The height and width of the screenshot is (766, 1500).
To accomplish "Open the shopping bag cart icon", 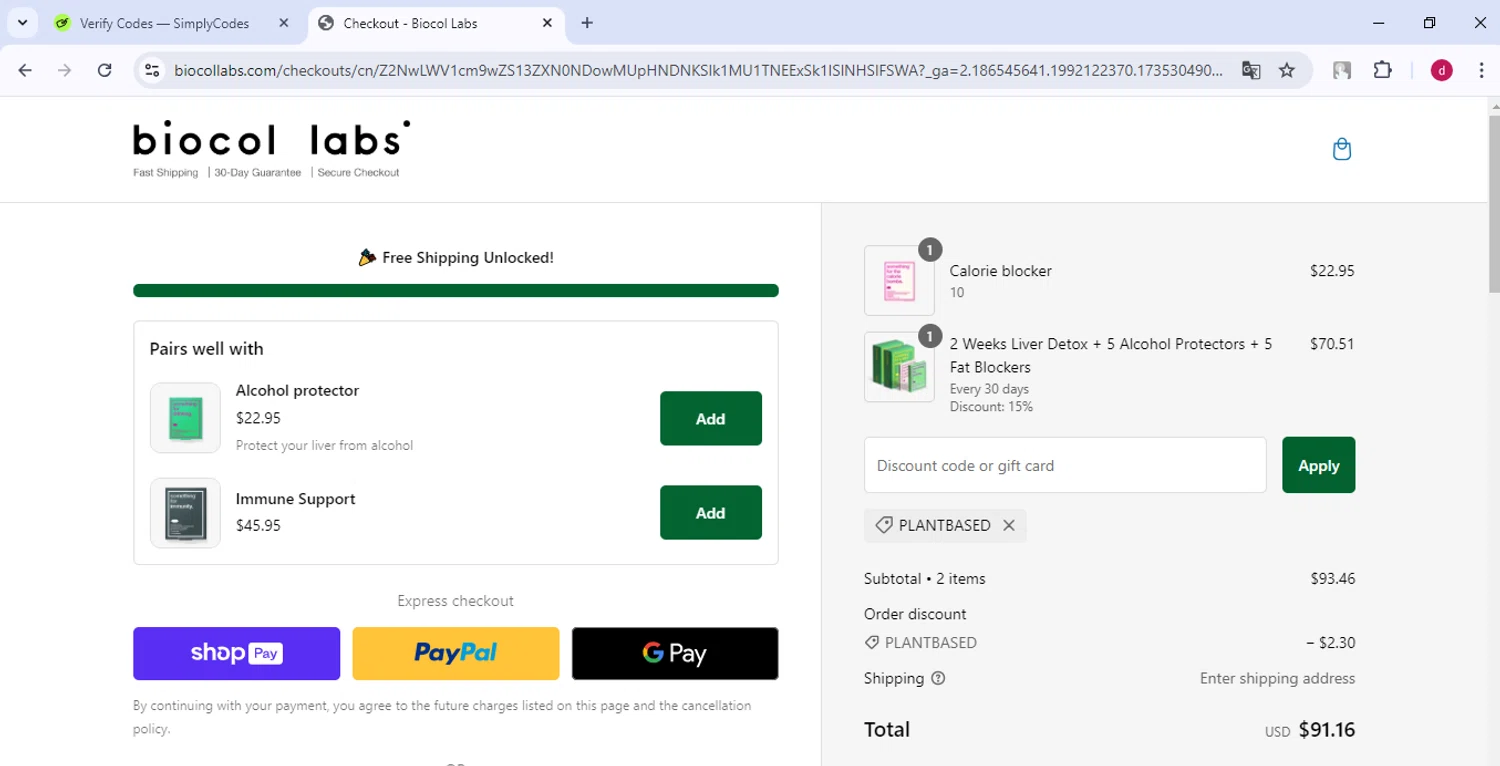I will pos(1342,150).
